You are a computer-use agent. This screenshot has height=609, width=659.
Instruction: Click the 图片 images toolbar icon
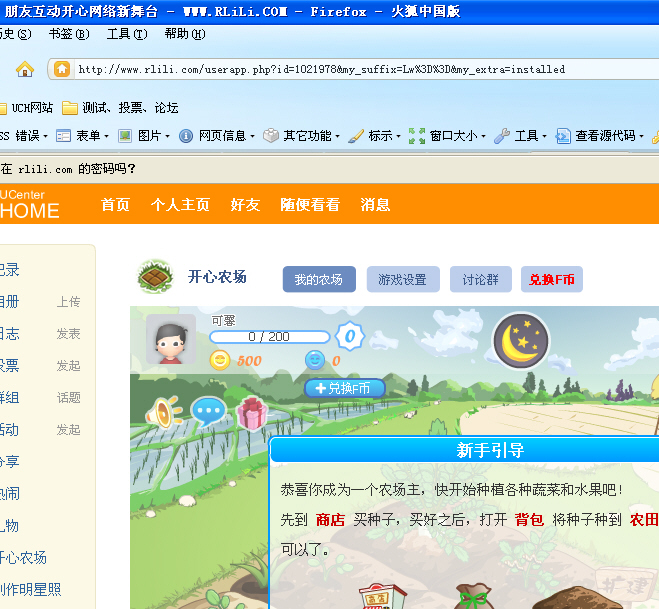tap(125, 136)
